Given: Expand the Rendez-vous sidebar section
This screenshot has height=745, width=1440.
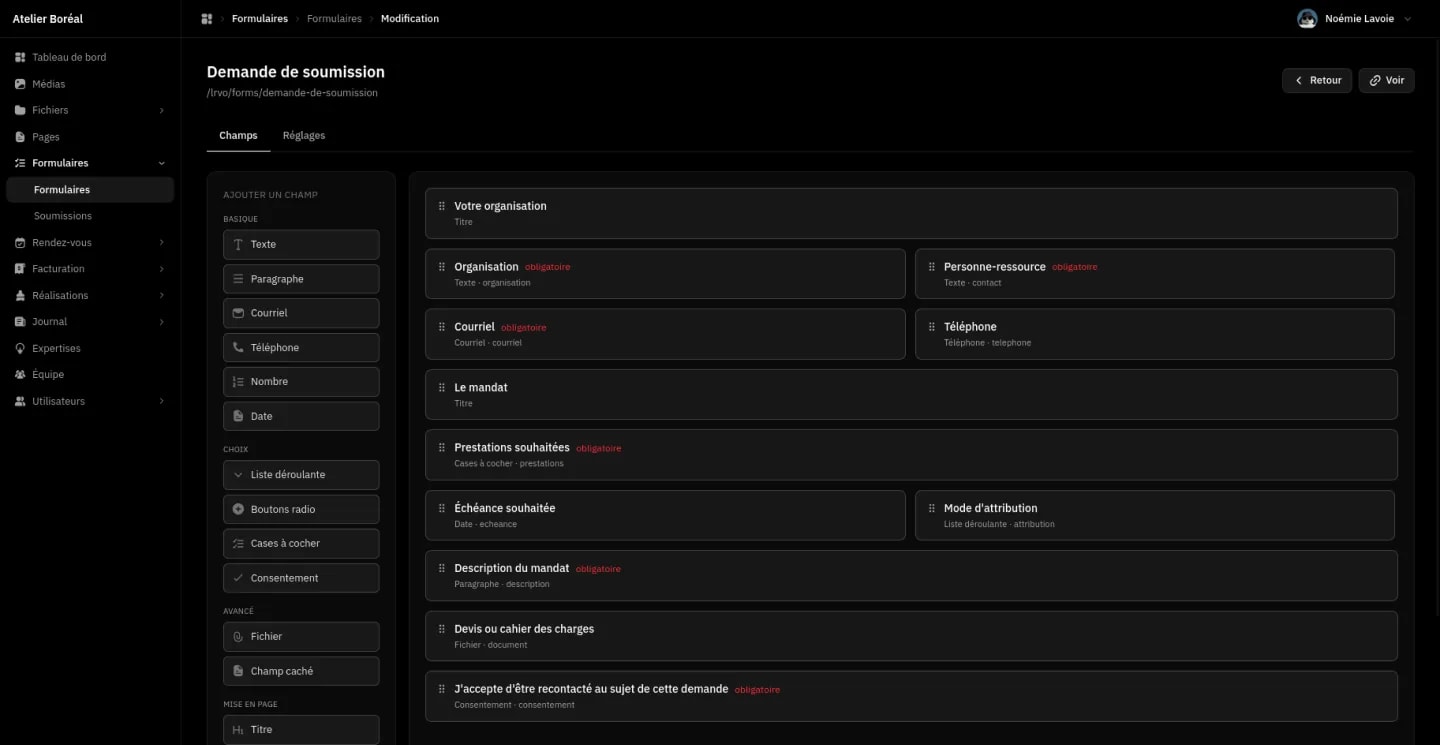Looking at the screenshot, I should pos(162,242).
